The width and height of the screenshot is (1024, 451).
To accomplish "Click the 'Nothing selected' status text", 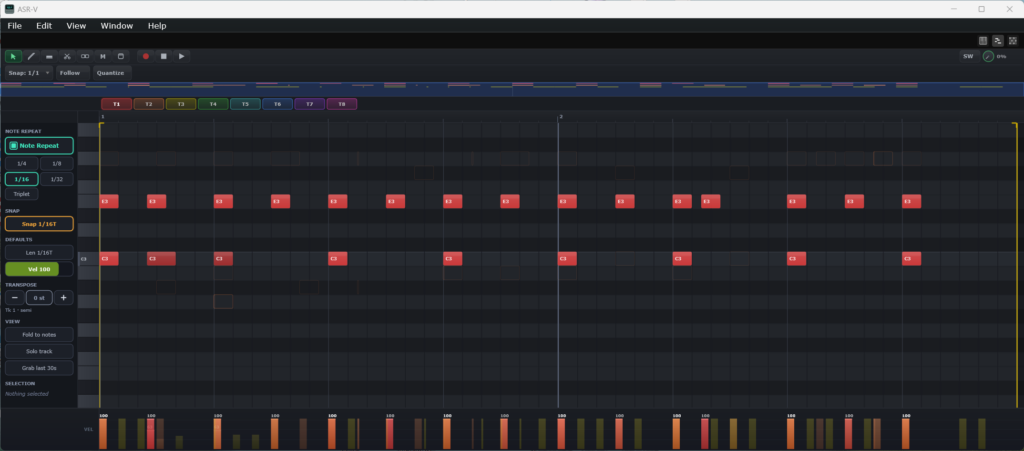I will pyautogui.click(x=27, y=394).
